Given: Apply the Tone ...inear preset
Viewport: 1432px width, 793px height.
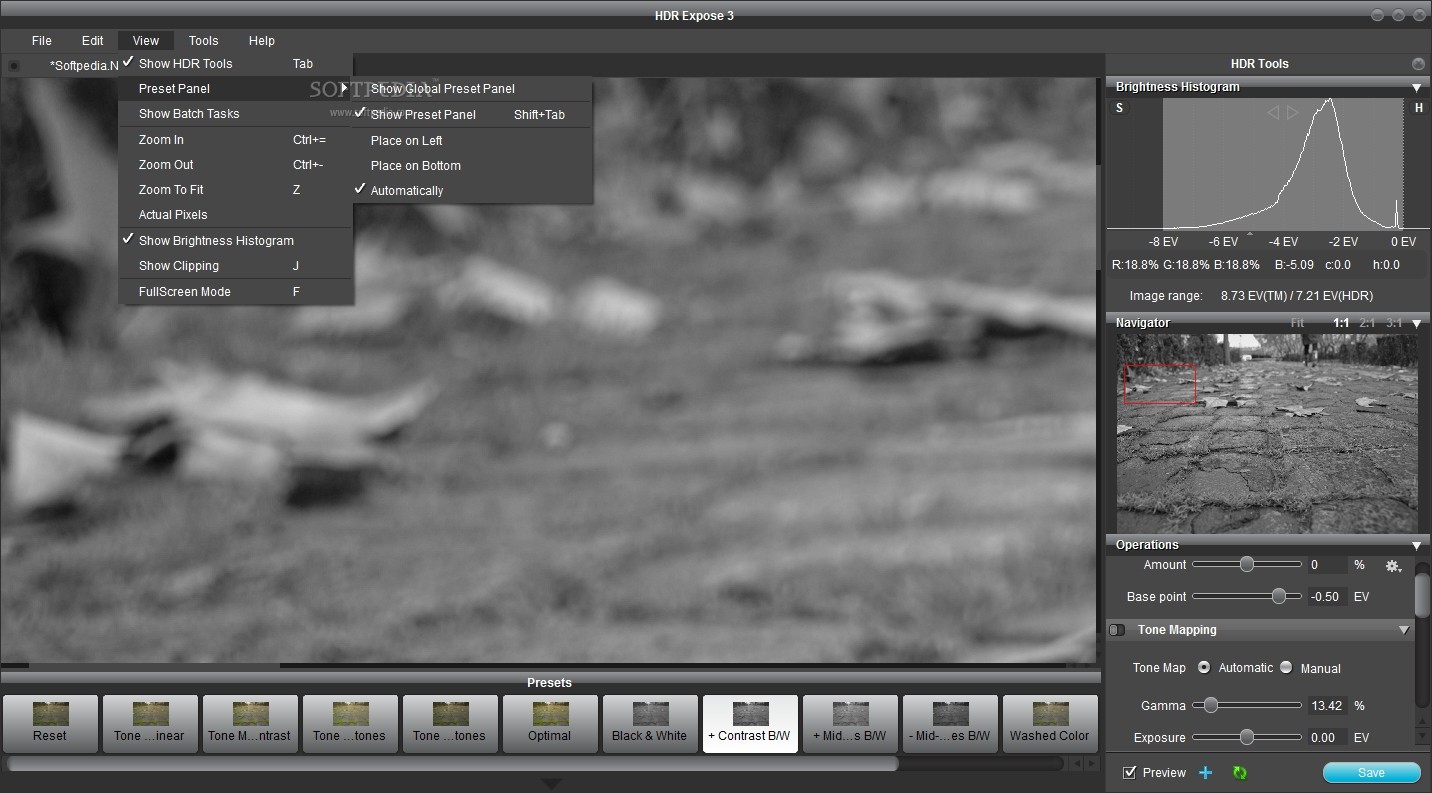Looking at the screenshot, I should click(x=149, y=724).
